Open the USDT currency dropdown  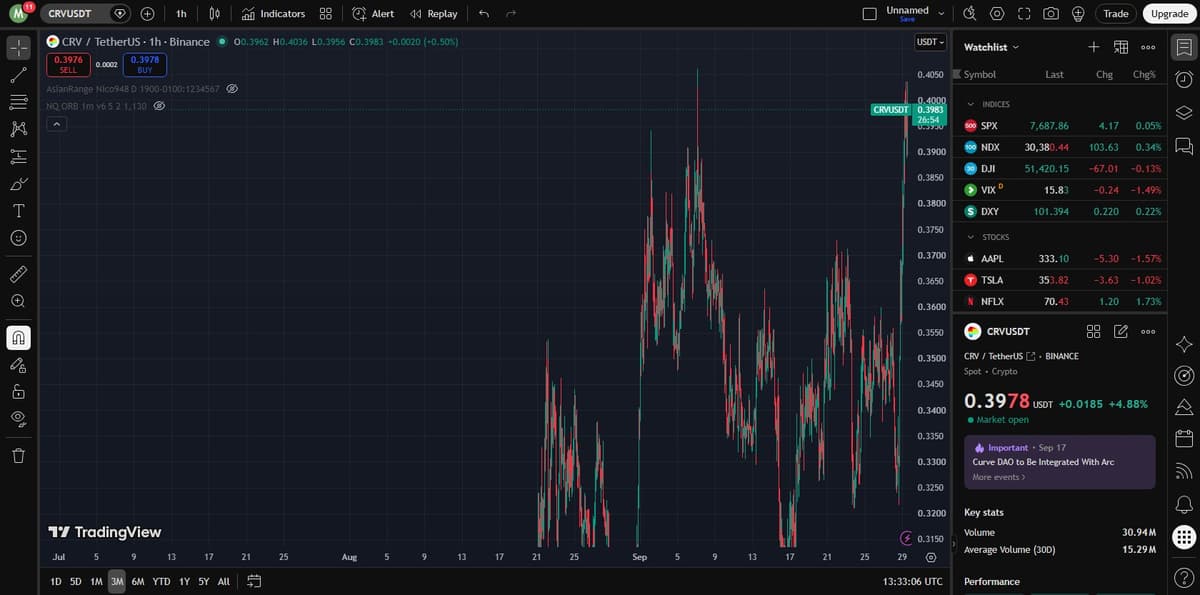coord(930,42)
